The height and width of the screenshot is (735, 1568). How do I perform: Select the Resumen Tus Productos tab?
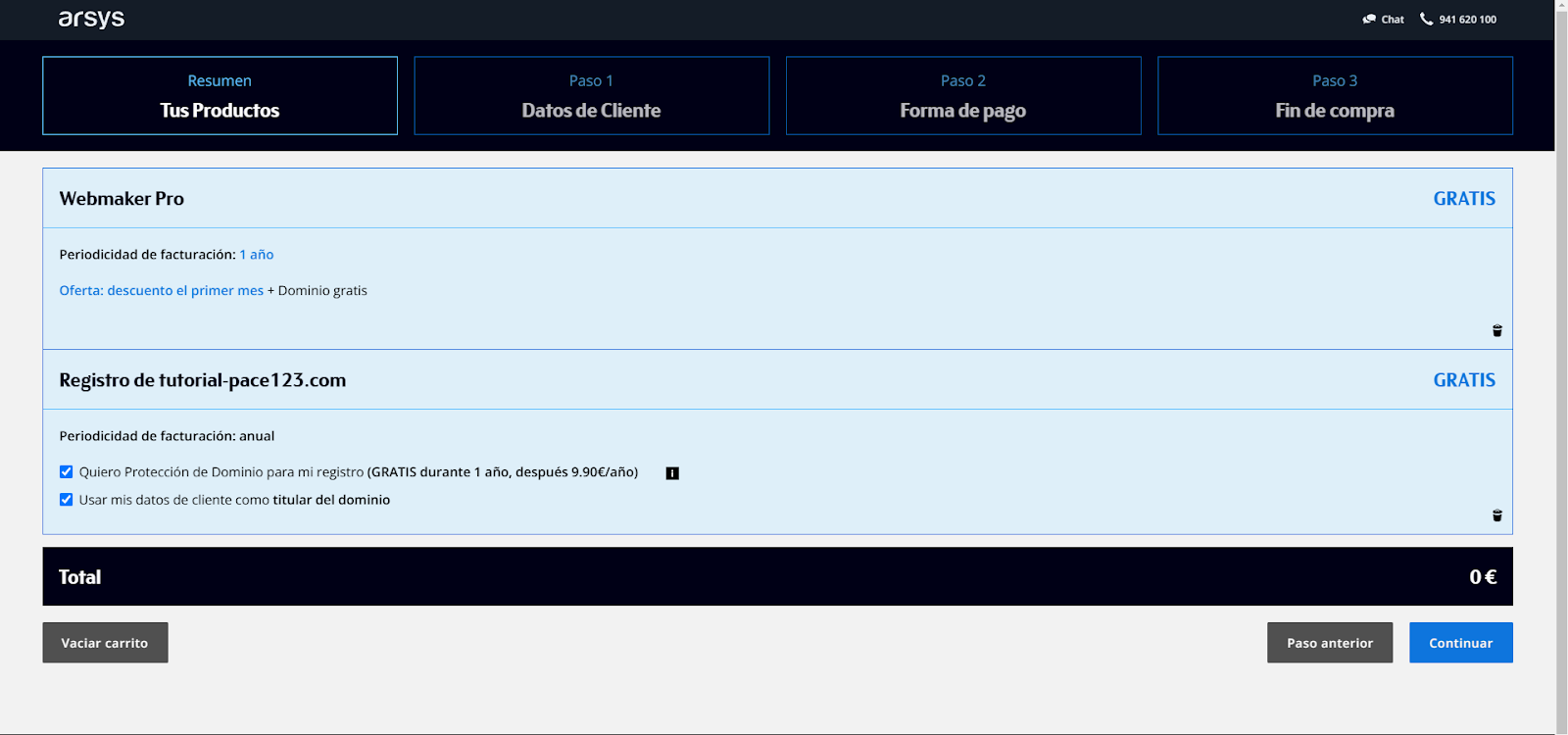click(220, 95)
